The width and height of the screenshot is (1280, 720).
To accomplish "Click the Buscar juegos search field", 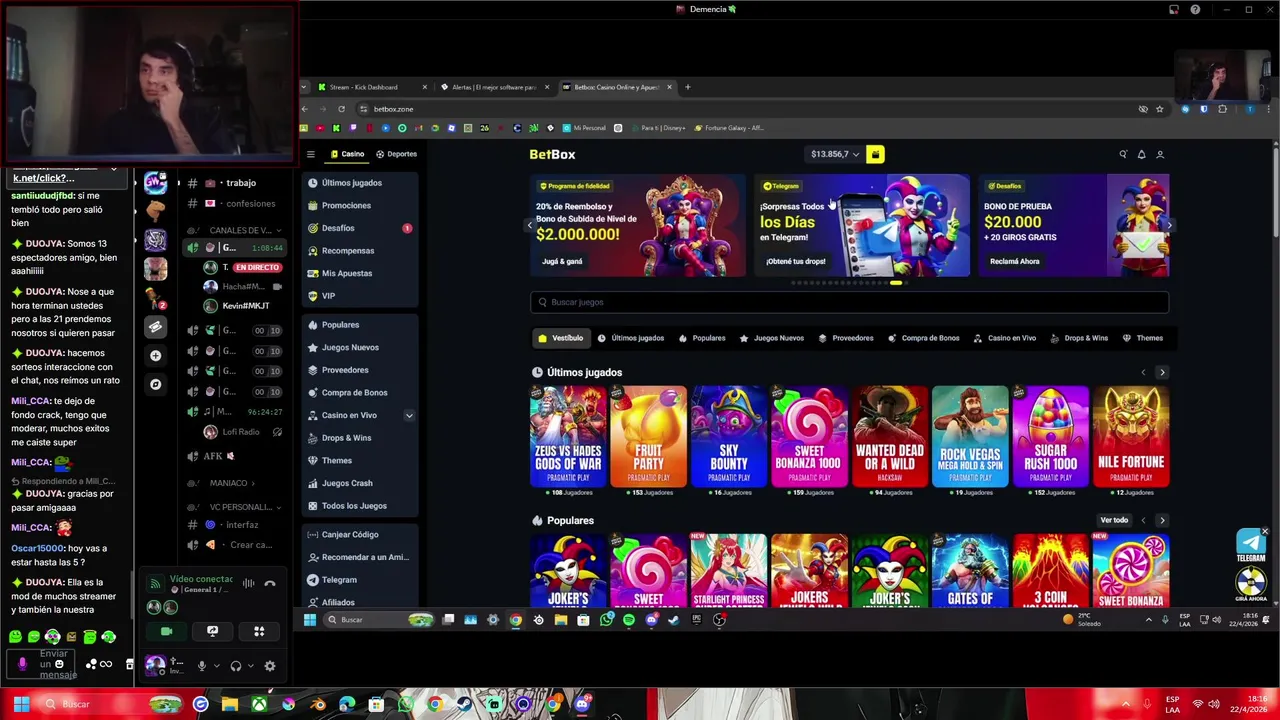I will (x=849, y=302).
